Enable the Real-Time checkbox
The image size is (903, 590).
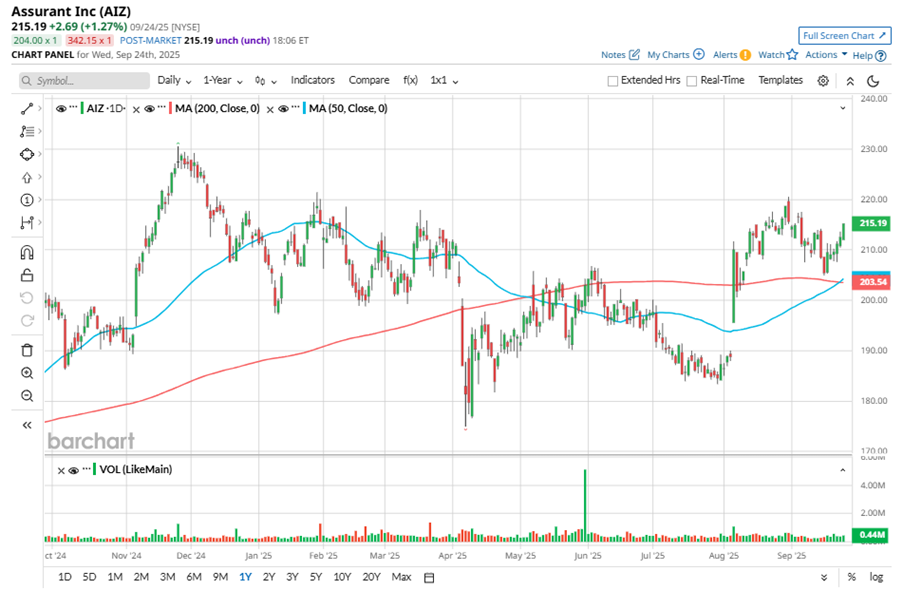point(692,81)
